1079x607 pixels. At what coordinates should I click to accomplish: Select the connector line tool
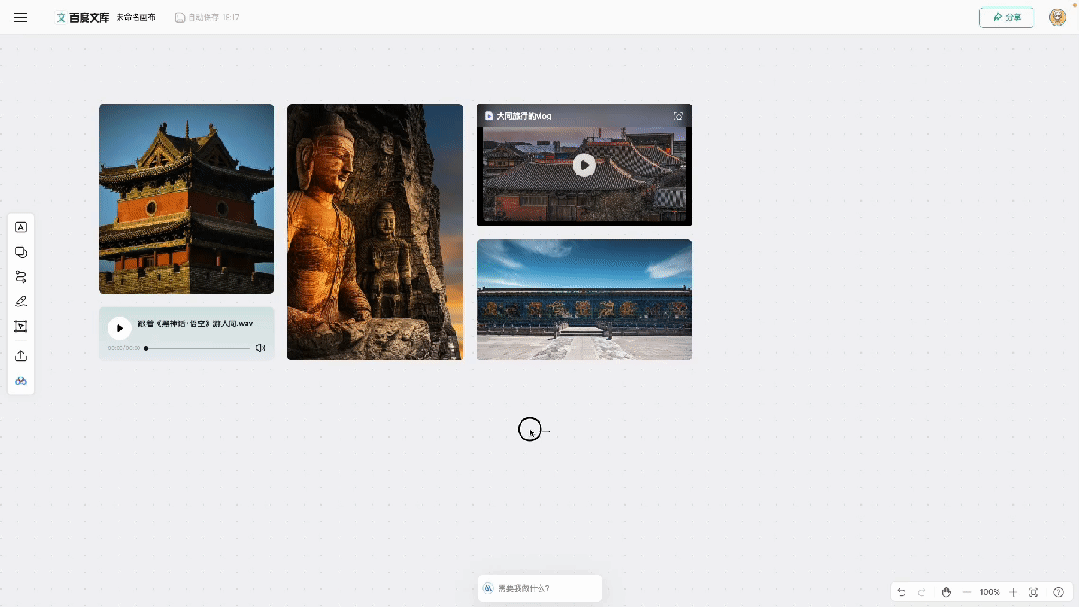pos(21,277)
